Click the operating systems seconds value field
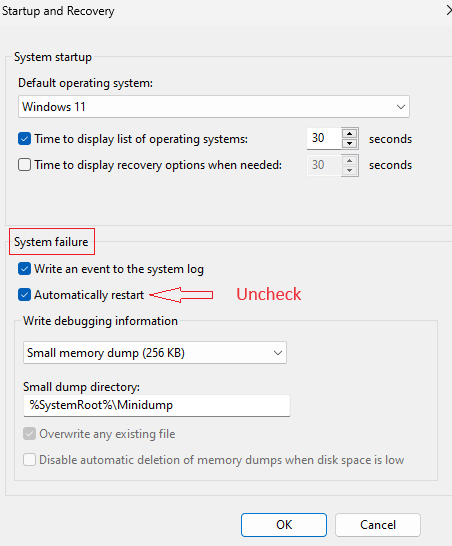The height and width of the screenshot is (546, 452). 324,138
